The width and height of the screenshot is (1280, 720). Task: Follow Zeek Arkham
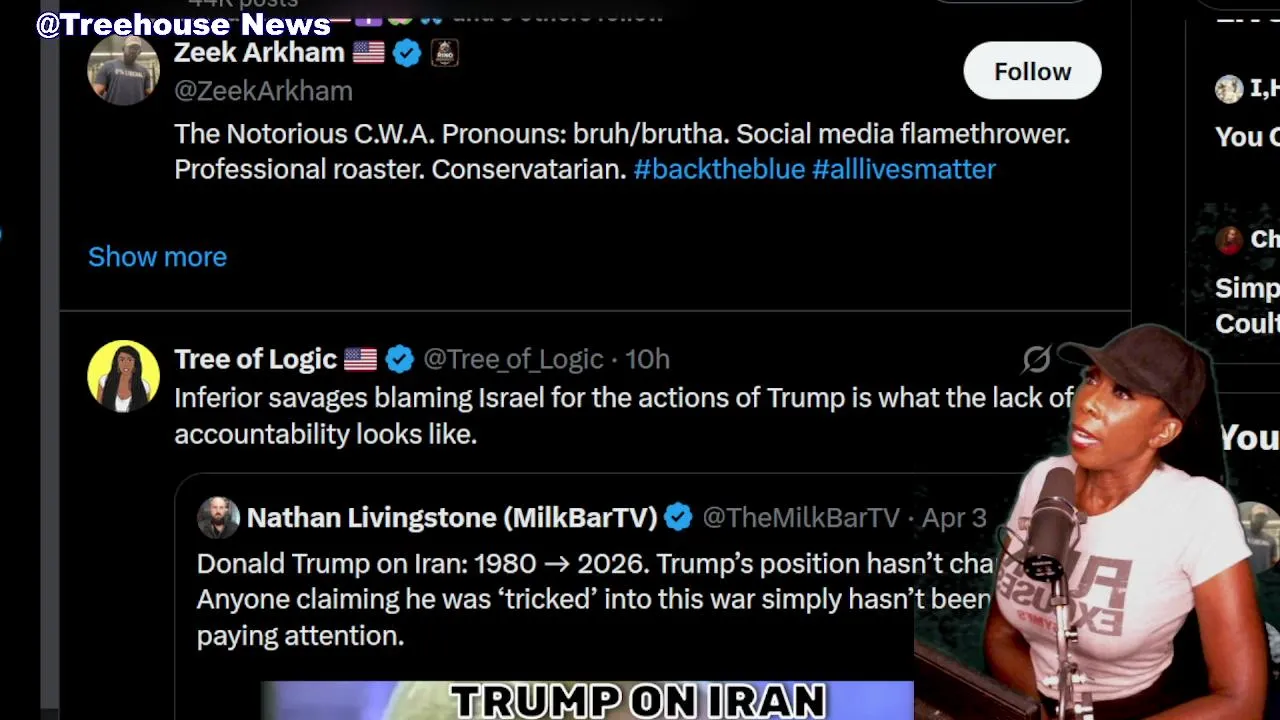tap(1032, 71)
